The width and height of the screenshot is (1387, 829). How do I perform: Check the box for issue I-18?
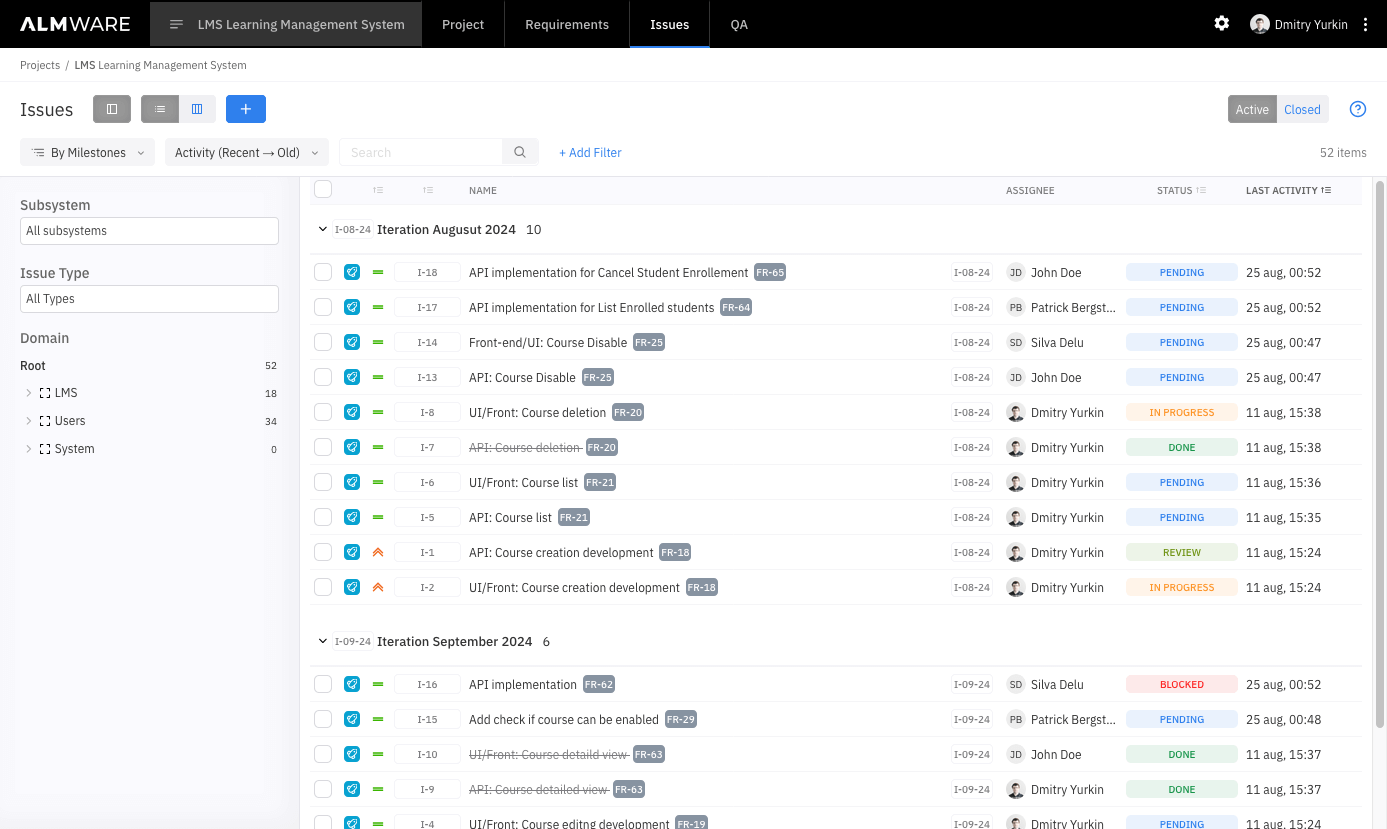323,272
